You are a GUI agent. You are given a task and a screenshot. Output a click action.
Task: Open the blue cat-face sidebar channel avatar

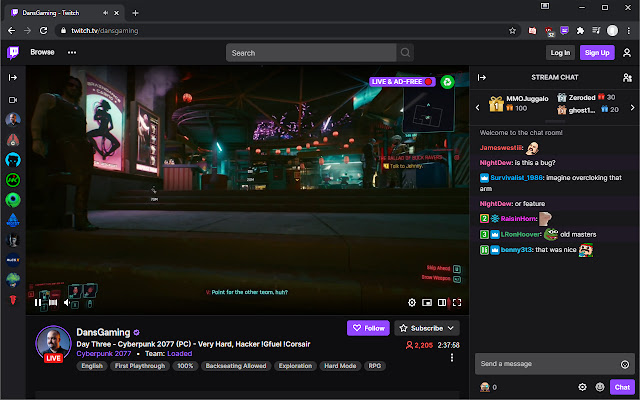pyautogui.click(x=13, y=160)
